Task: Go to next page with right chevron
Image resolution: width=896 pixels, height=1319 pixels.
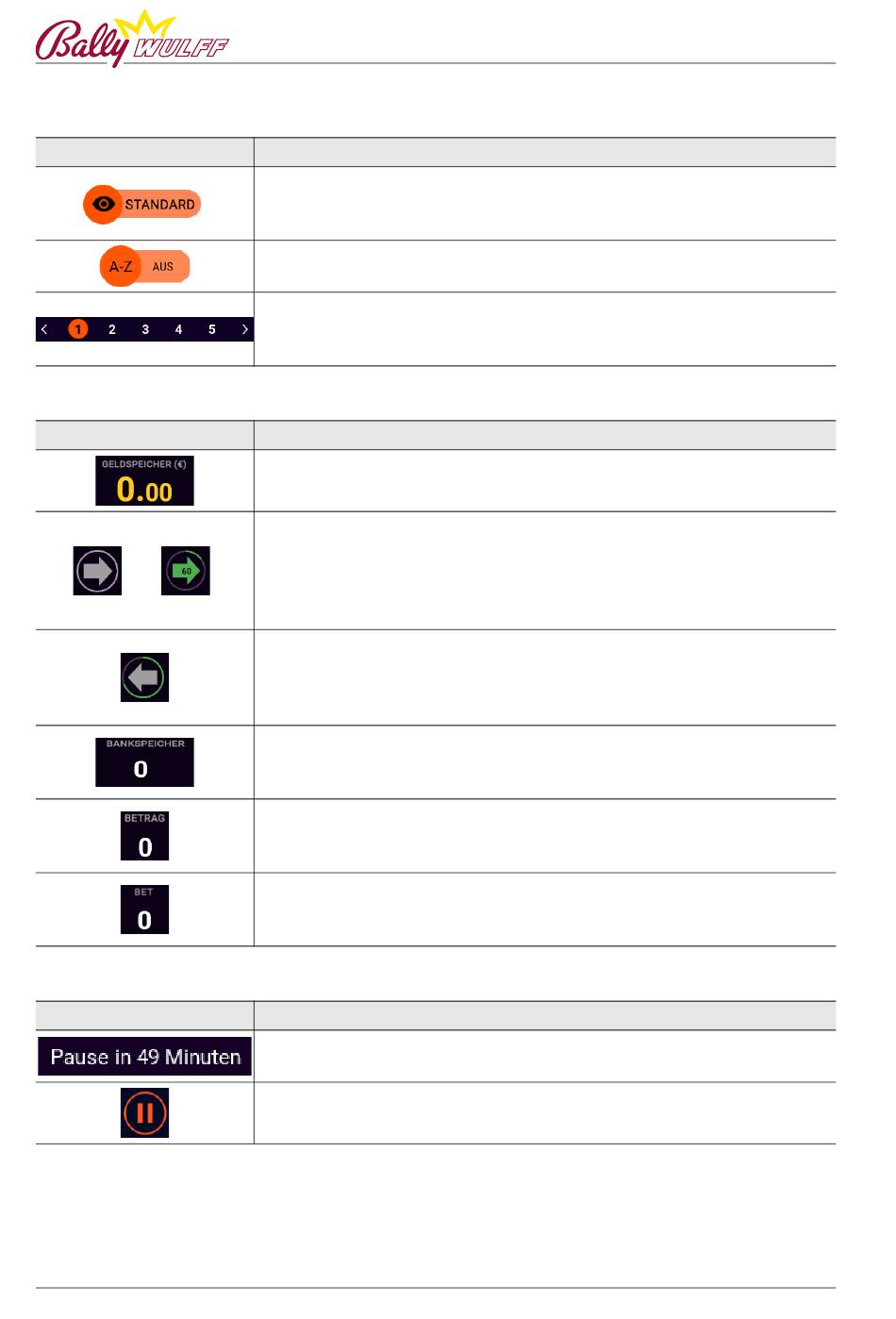Action: (x=244, y=329)
